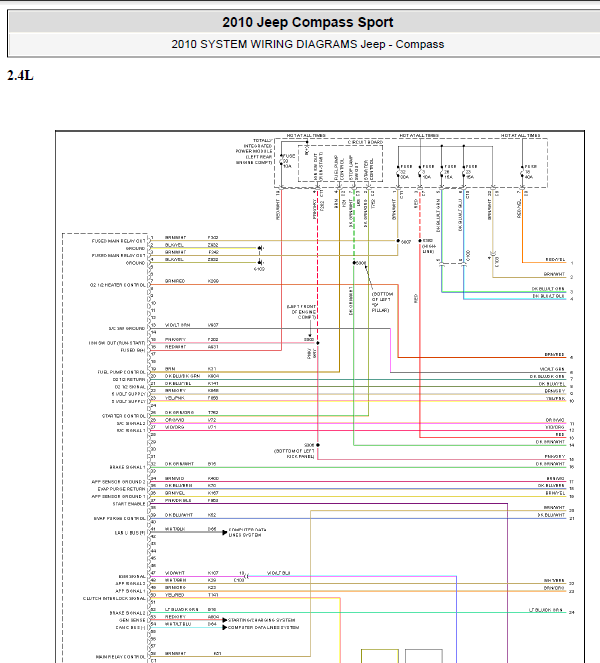
Task: Click the 'DK BLU/WHT' wire label at pin 39
Action: 179,515
